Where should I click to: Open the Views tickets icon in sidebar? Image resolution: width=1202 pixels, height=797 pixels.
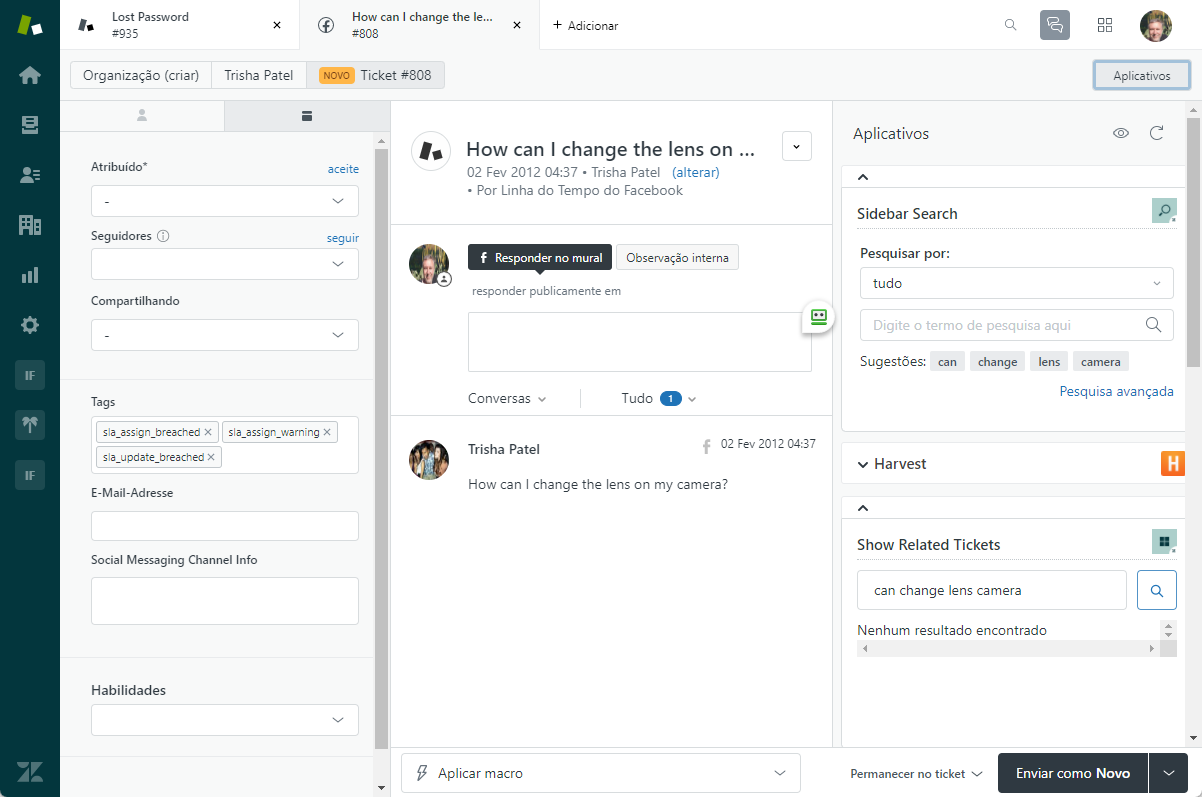tap(30, 125)
